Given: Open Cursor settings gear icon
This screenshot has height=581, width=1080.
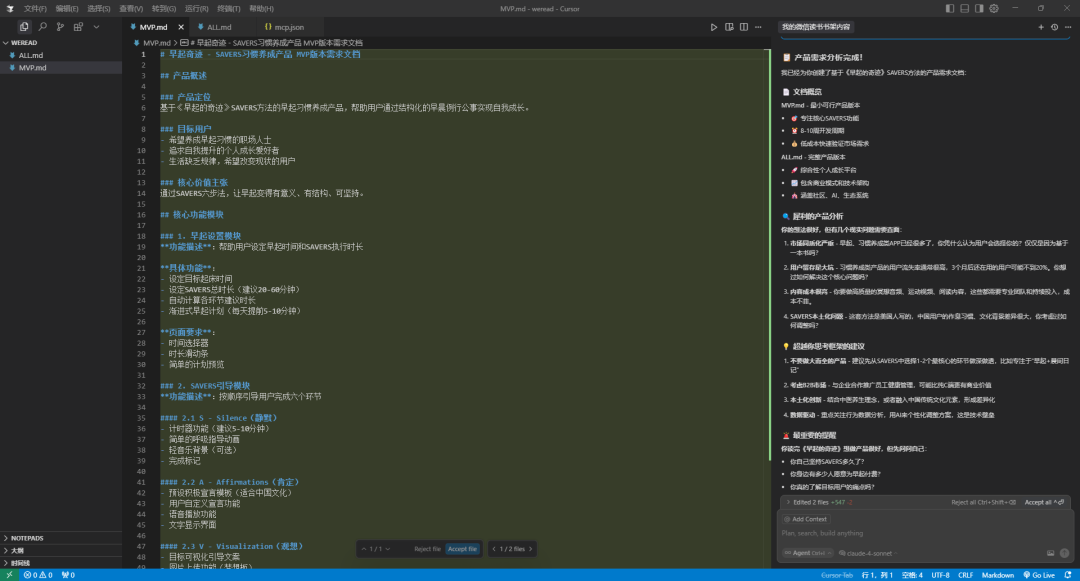Looking at the screenshot, I should click(x=994, y=8).
